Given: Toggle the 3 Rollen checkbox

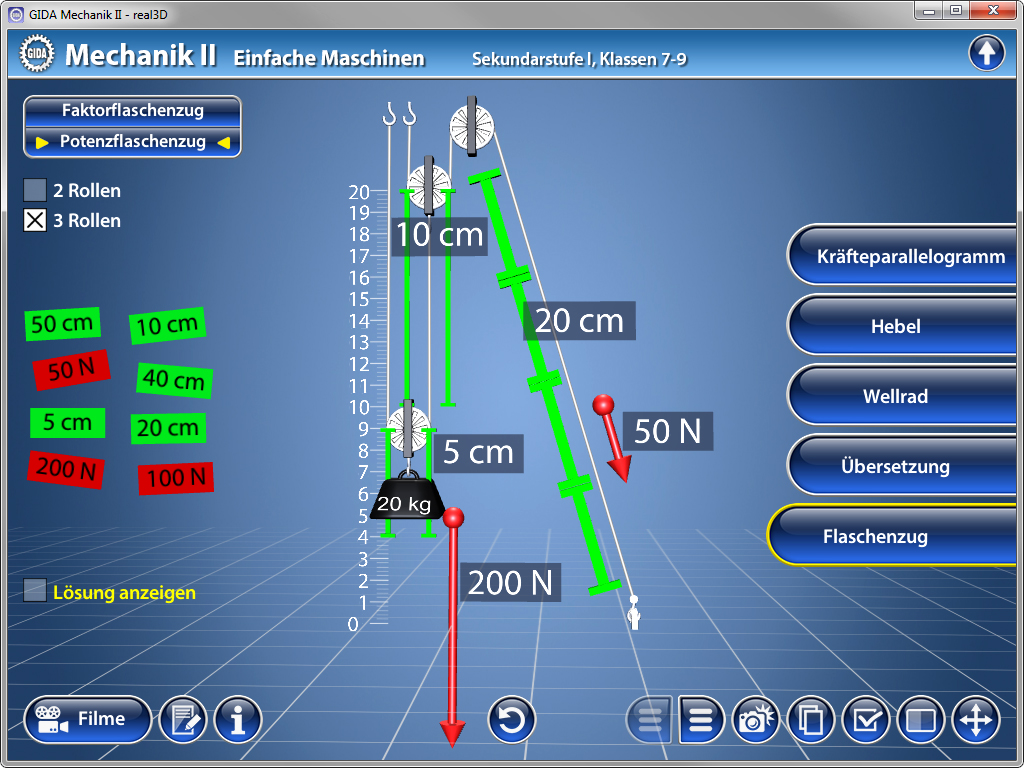Looking at the screenshot, I should point(35,220).
